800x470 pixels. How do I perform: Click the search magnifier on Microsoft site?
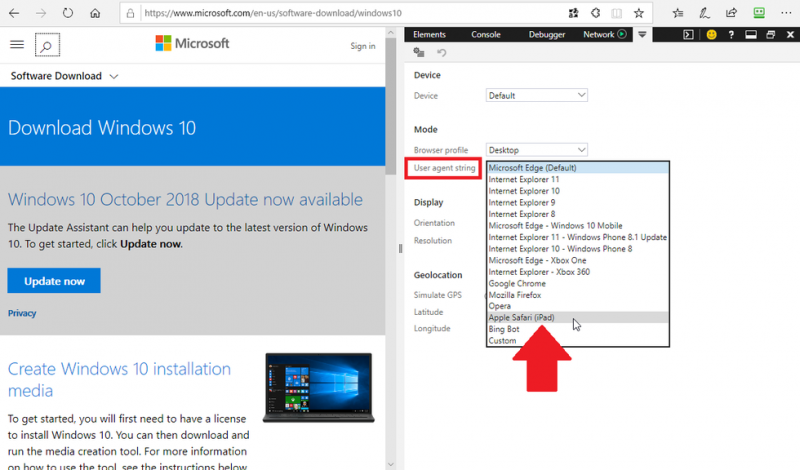pyautogui.click(x=47, y=45)
